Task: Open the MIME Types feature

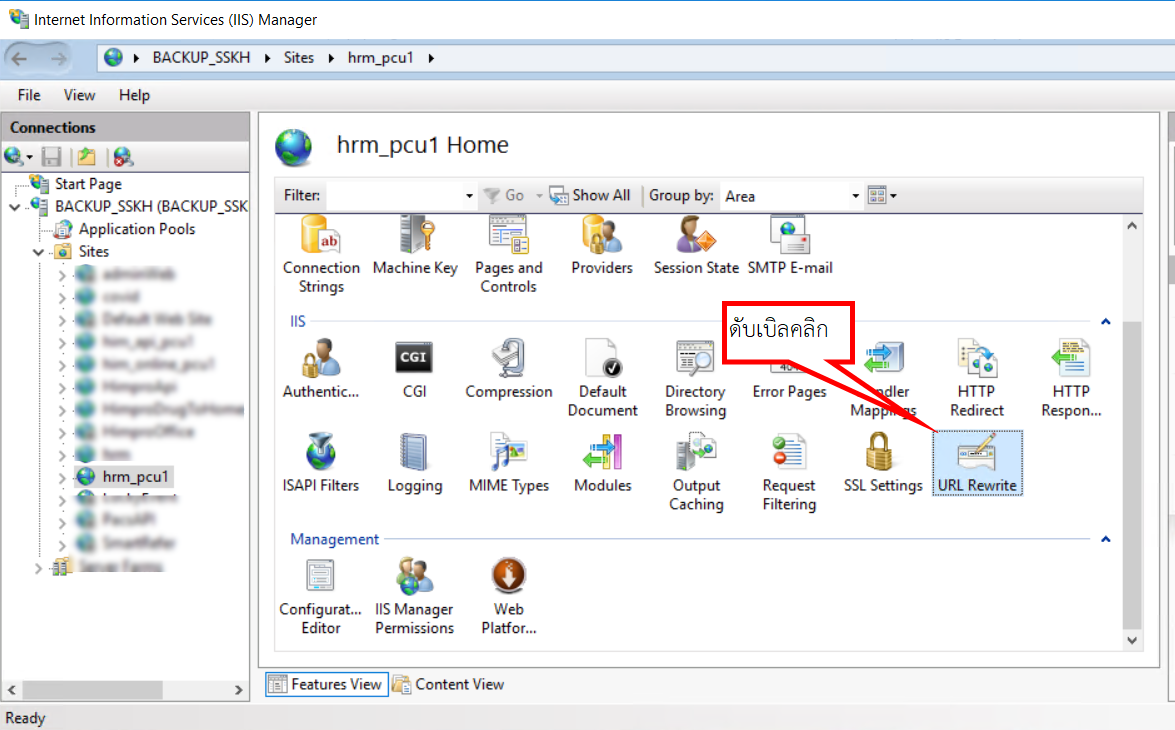Action: pyautogui.click(x=509, y=462)
